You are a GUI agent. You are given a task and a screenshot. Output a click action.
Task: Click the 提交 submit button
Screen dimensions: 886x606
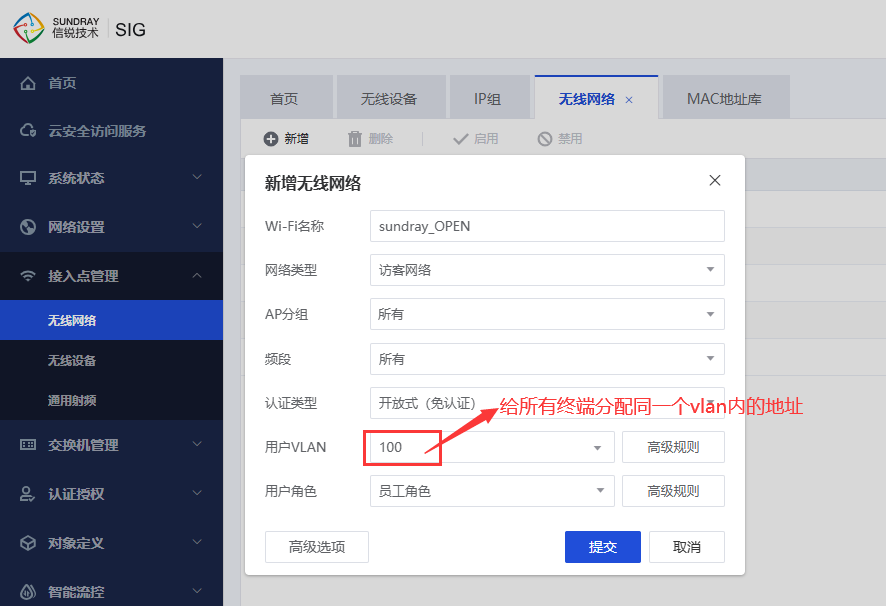click(602, 547)
